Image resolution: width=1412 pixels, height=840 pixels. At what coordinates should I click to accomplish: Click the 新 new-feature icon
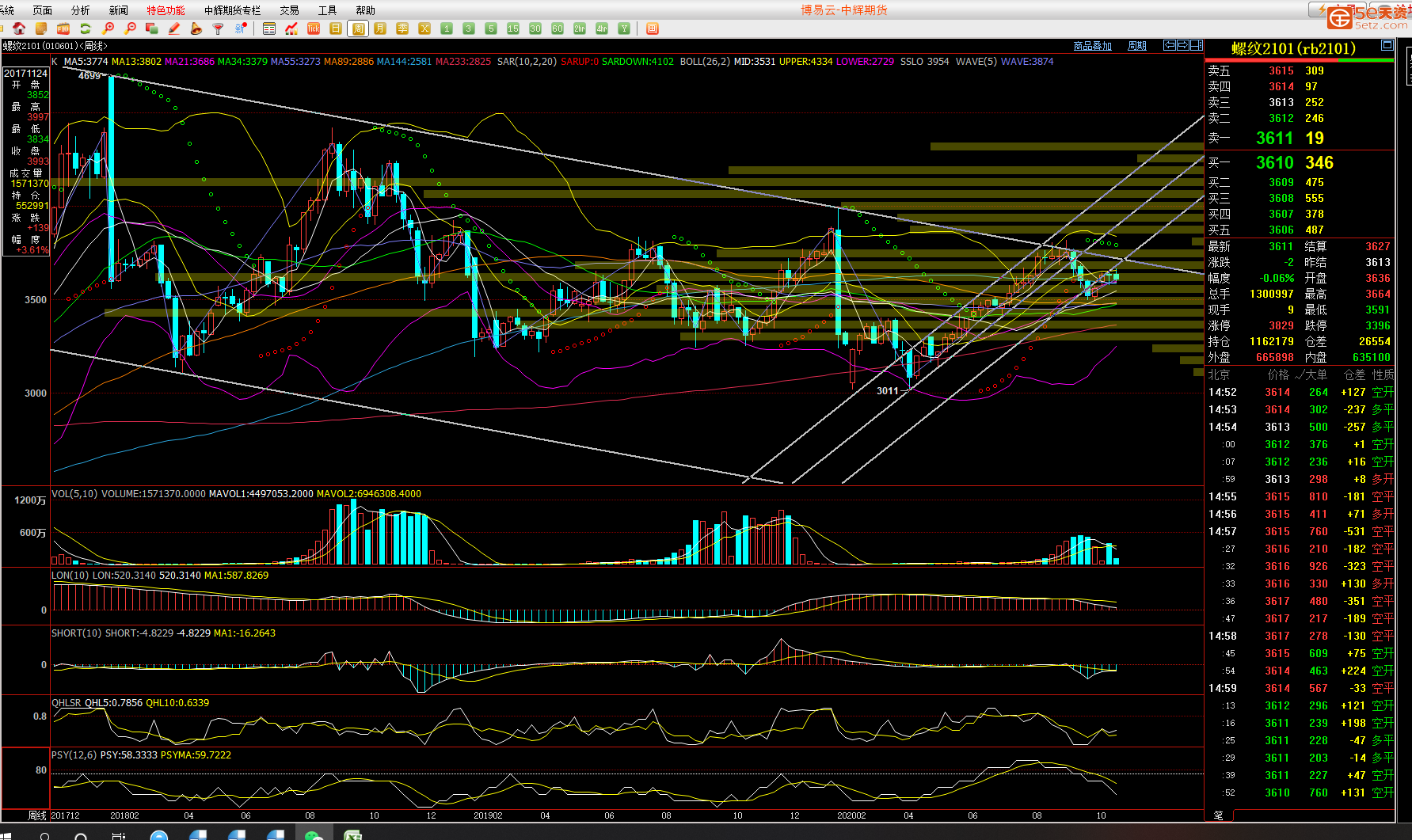click(x=241, y=29)
